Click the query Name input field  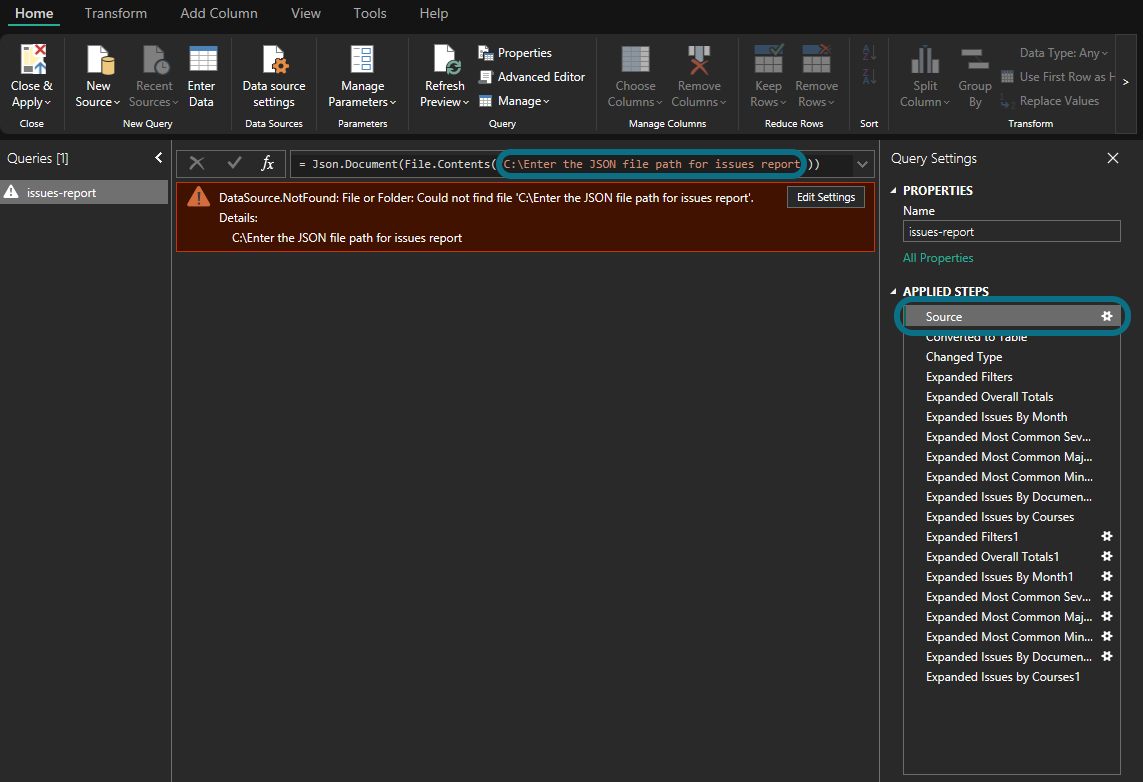pos(1011,232)
